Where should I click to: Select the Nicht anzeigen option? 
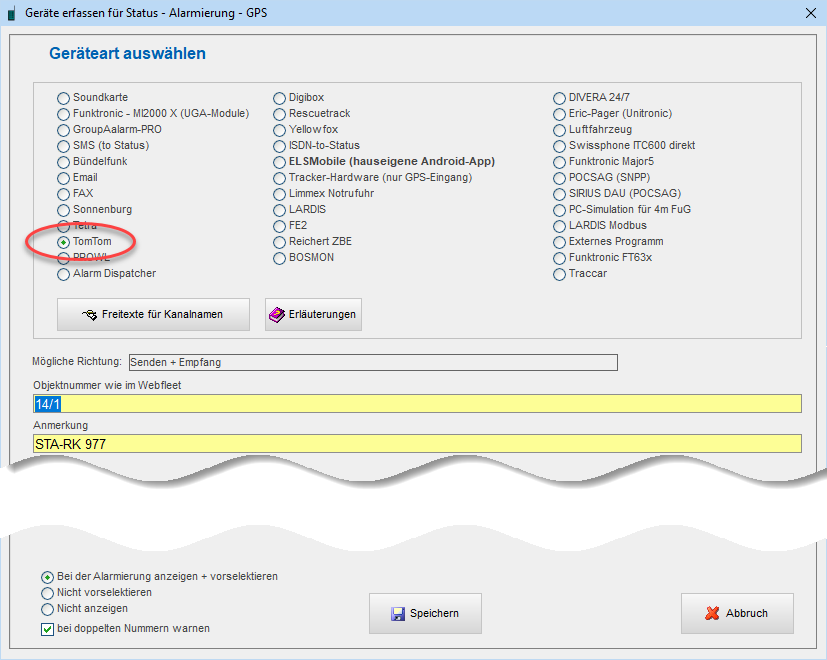pos(47,609)
